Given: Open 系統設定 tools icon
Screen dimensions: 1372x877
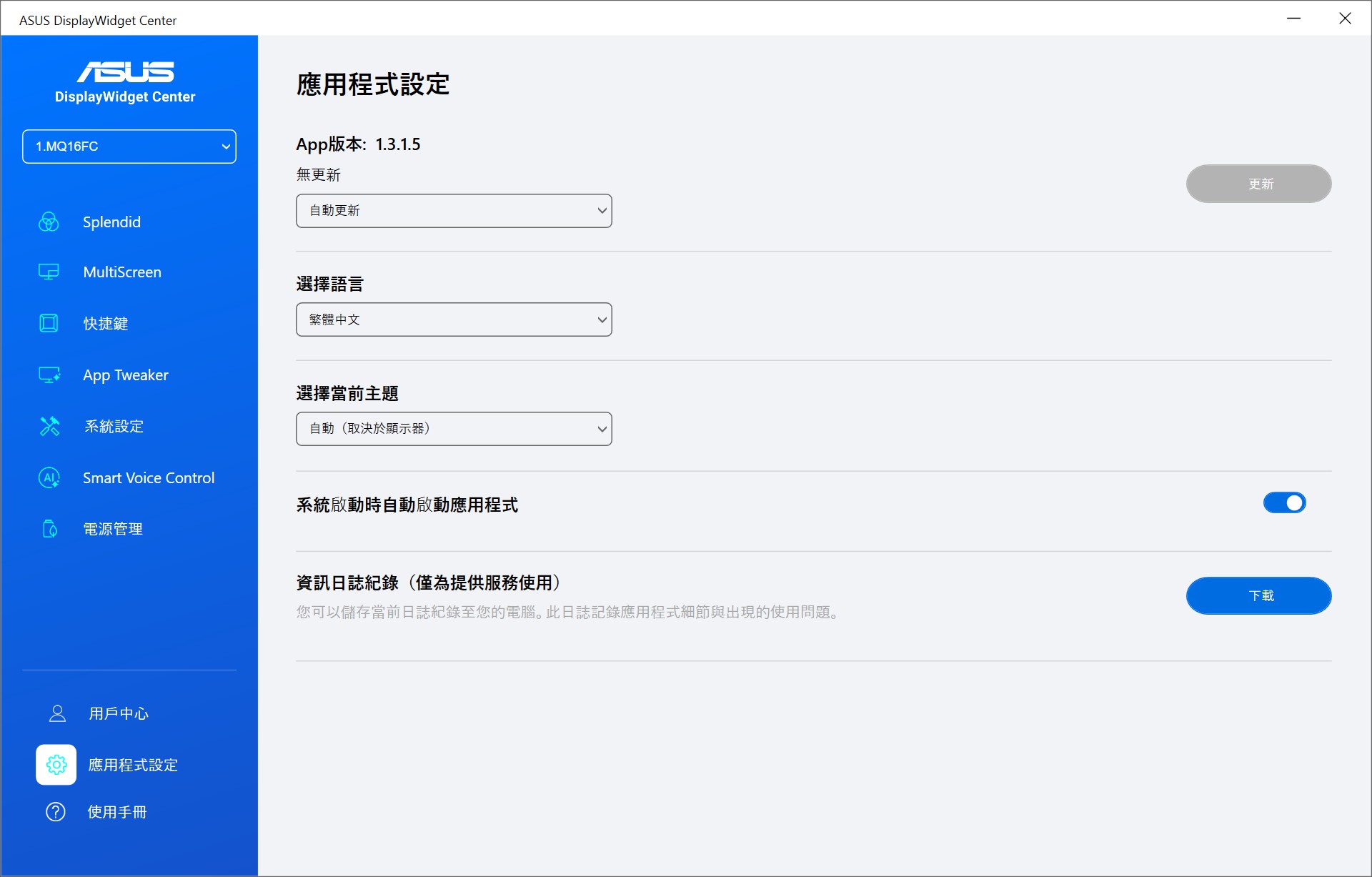Looking at the screenshot, I should [x=49, y=427].
